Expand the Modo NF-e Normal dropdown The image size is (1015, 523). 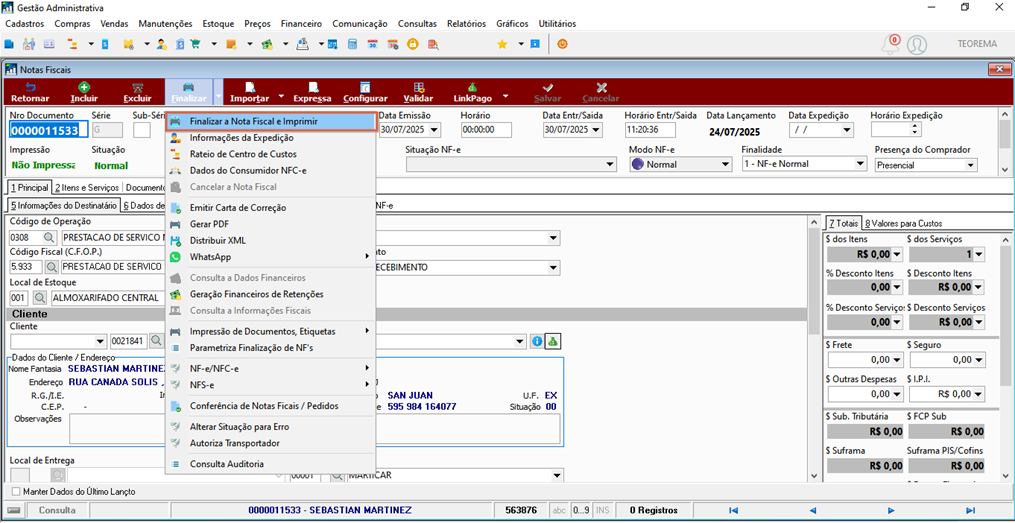point(726,164)
